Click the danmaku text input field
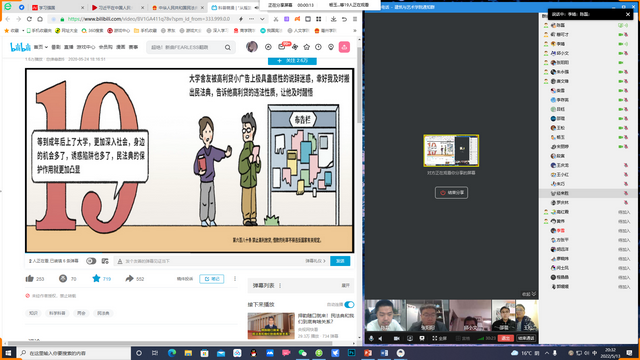The image size is (640, 360). (208, 261)
